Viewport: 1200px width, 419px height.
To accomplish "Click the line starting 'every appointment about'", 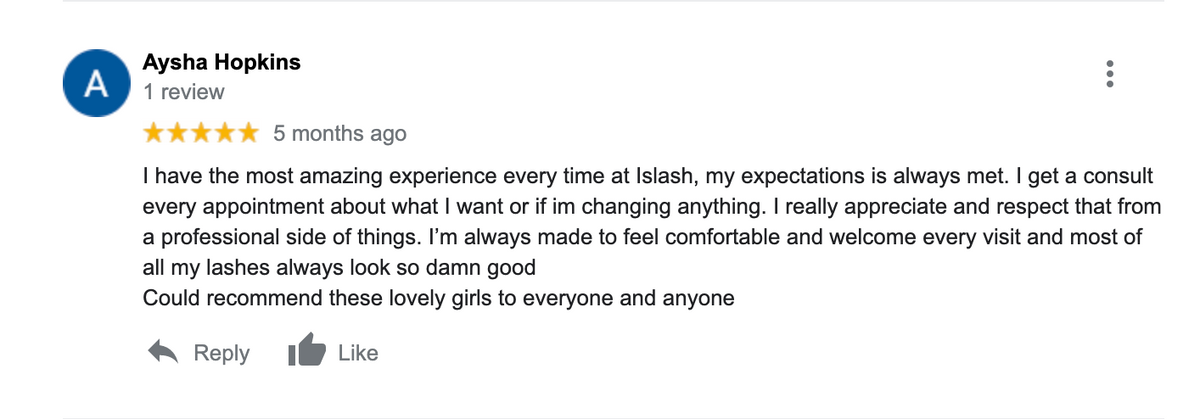I will tap(650, 207).
